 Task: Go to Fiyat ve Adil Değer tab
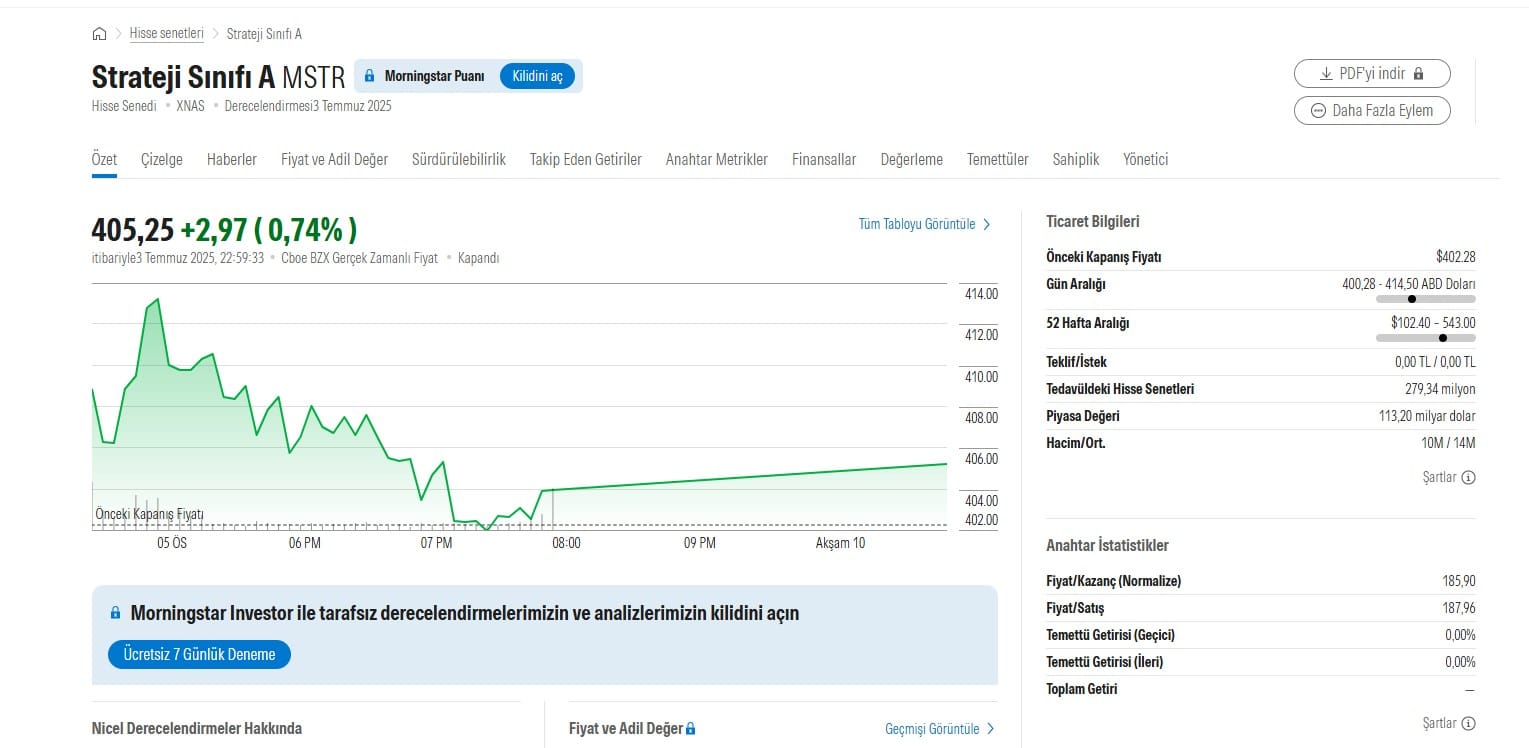(334, 160)
